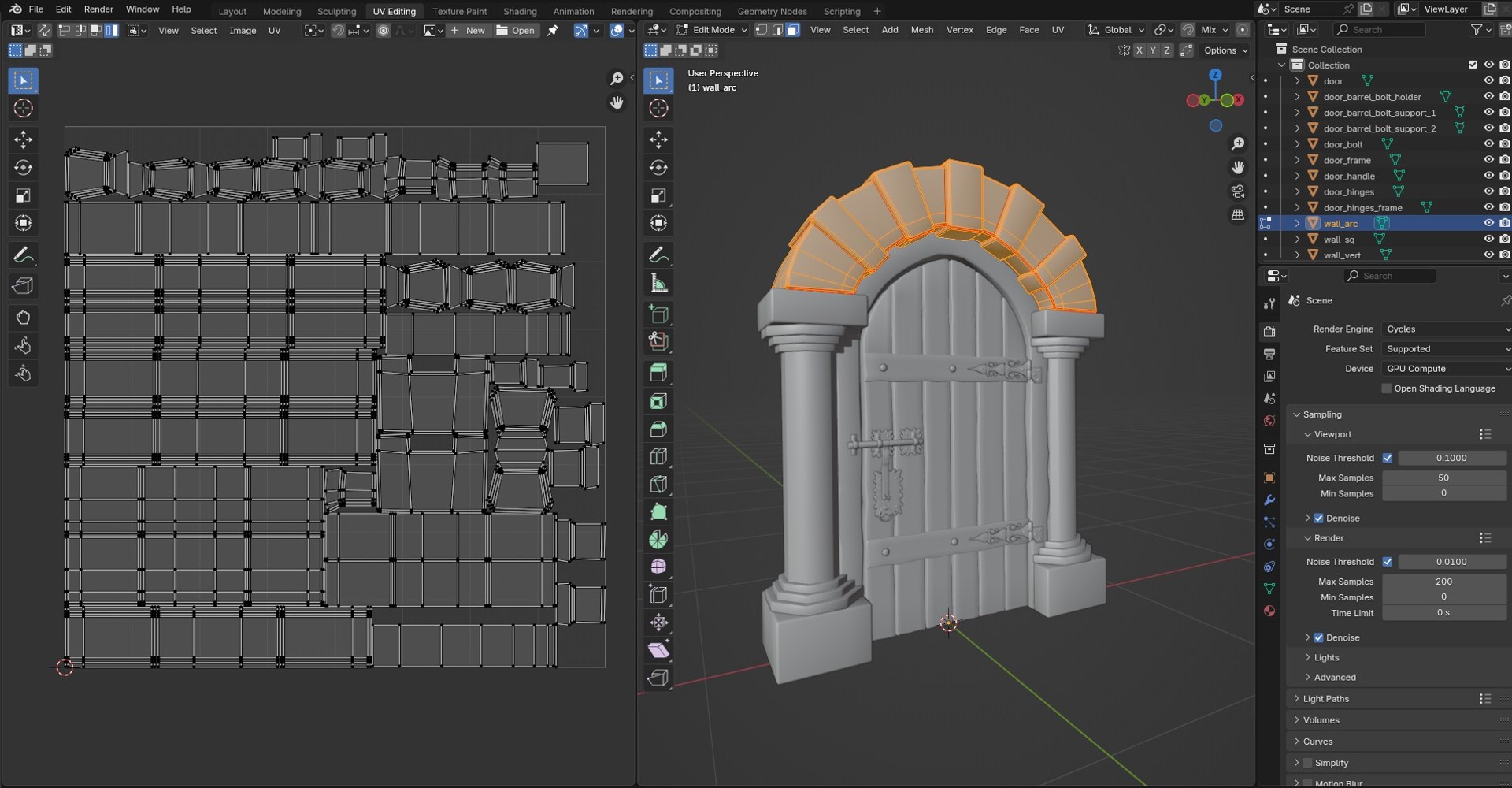Open the viewport Options button

[x=1226, y=50]
